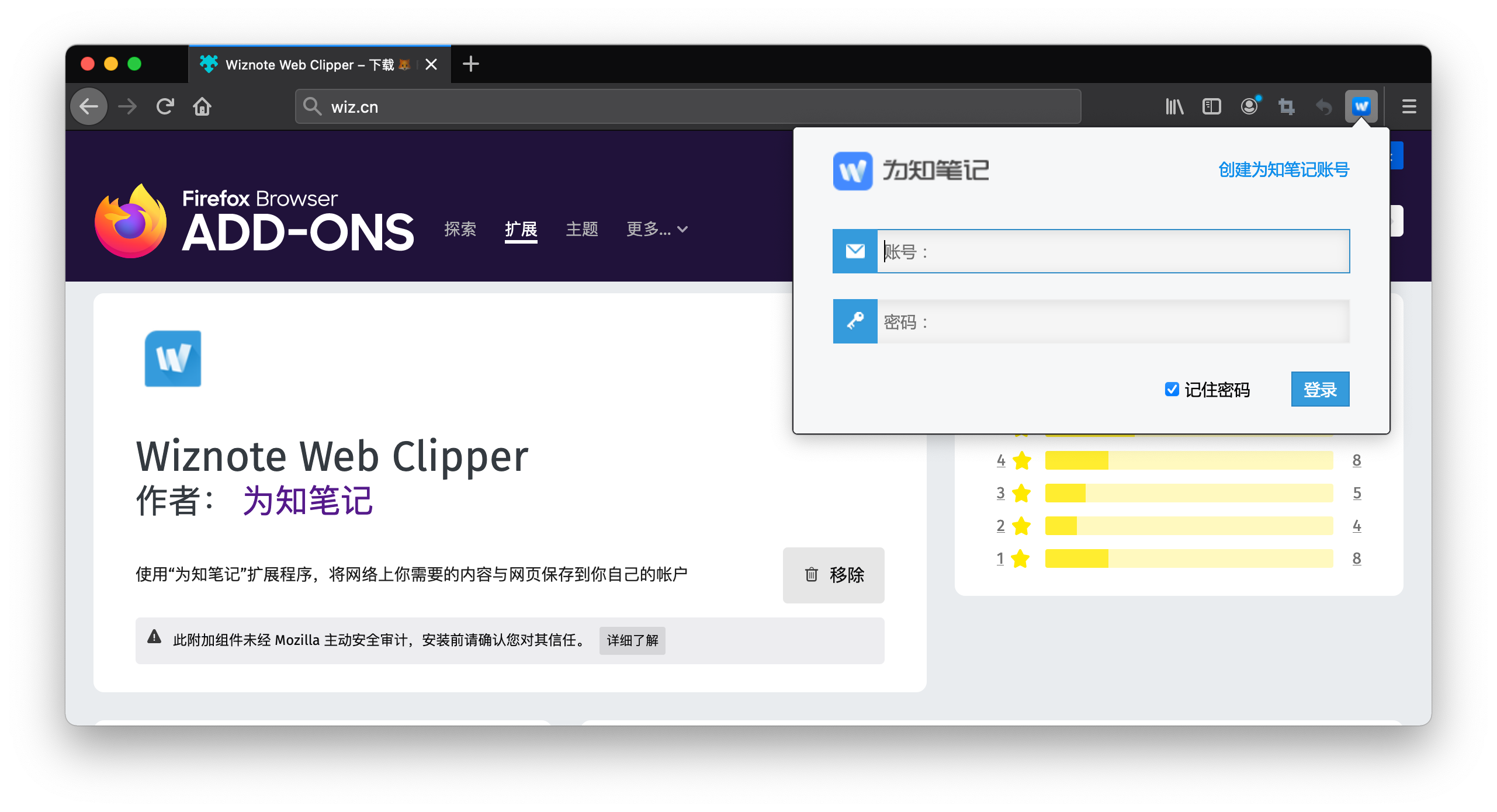Close the Wiznote Web Clipper tab

click(x=431, y=64)
